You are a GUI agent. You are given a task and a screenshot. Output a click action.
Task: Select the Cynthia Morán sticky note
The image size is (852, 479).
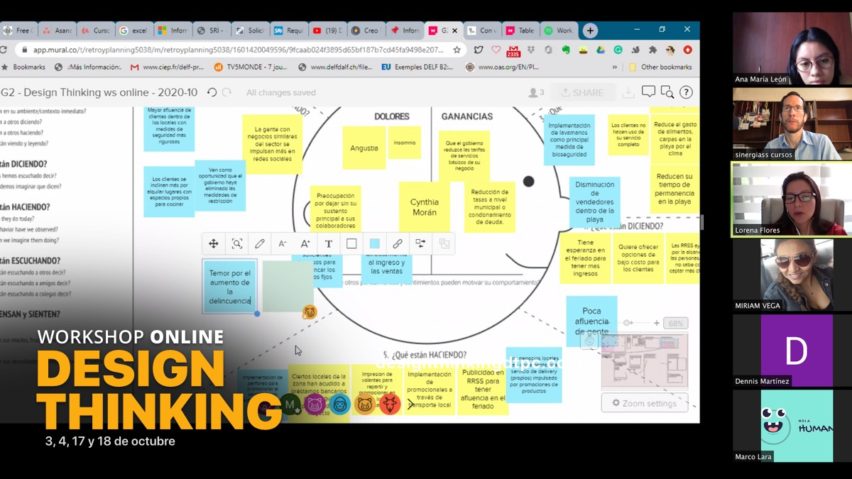coord(424,207)
